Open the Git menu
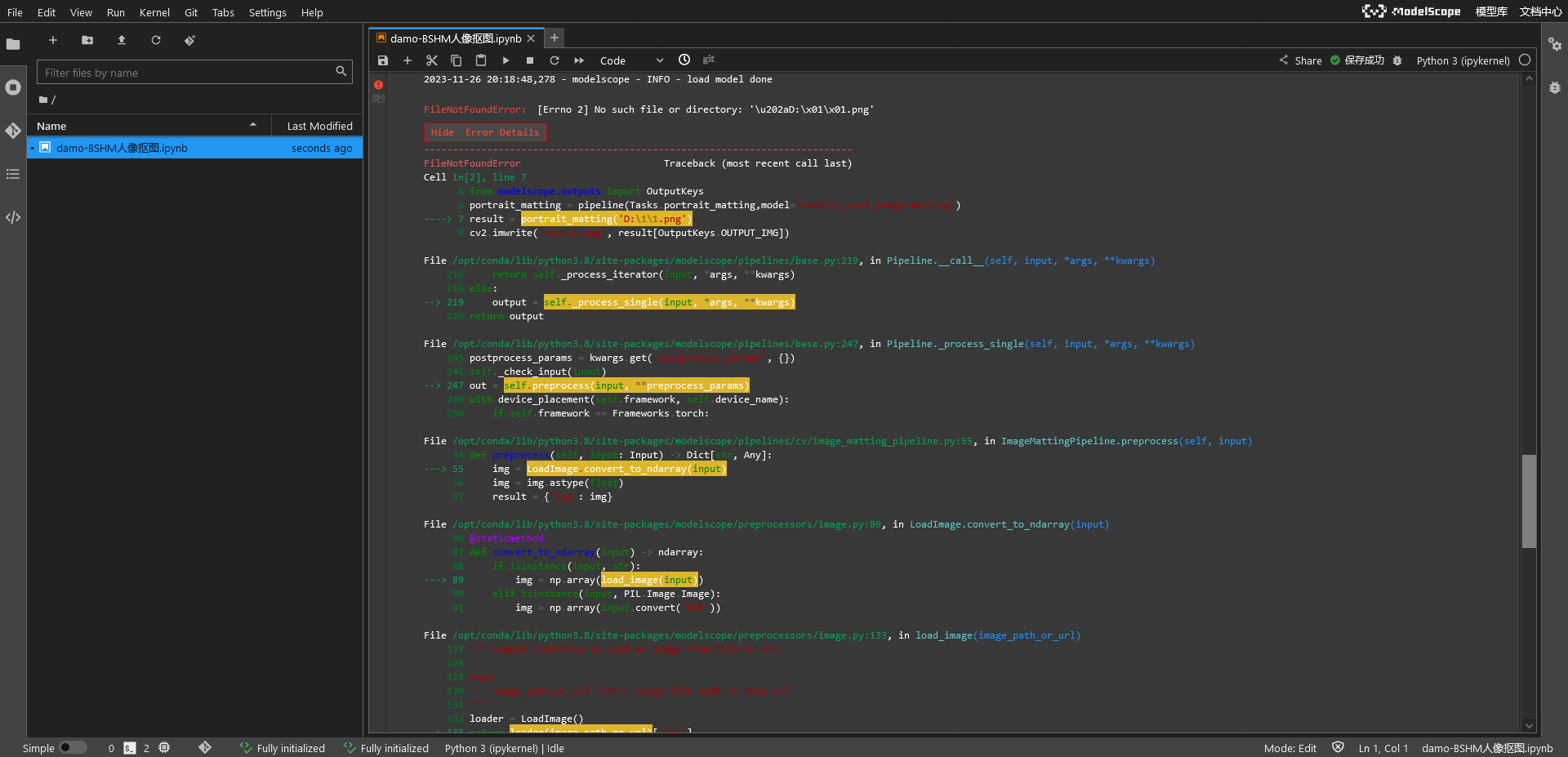Image resolution: width=1568 pixels, height=757 pixels. click(191, 12)
